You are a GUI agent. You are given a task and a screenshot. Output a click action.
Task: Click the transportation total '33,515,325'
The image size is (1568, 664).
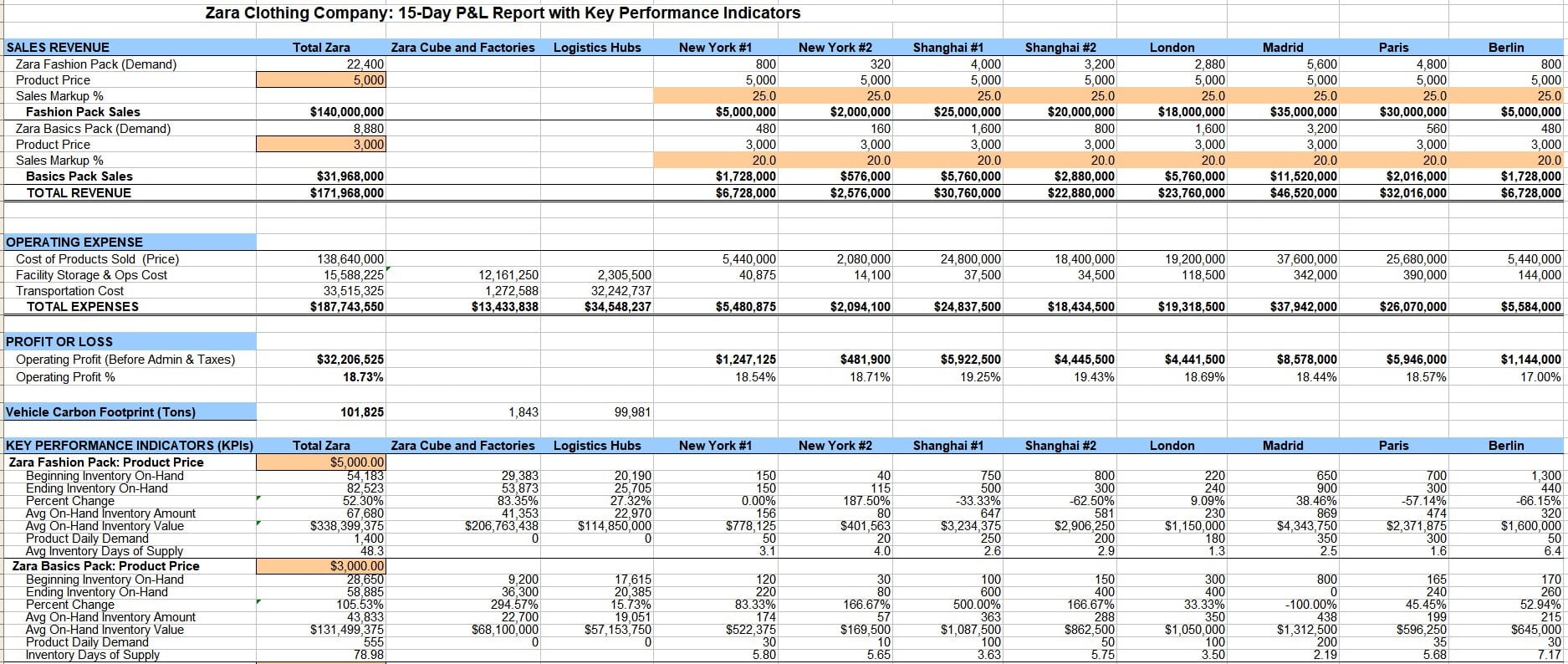tap(354, 291)
